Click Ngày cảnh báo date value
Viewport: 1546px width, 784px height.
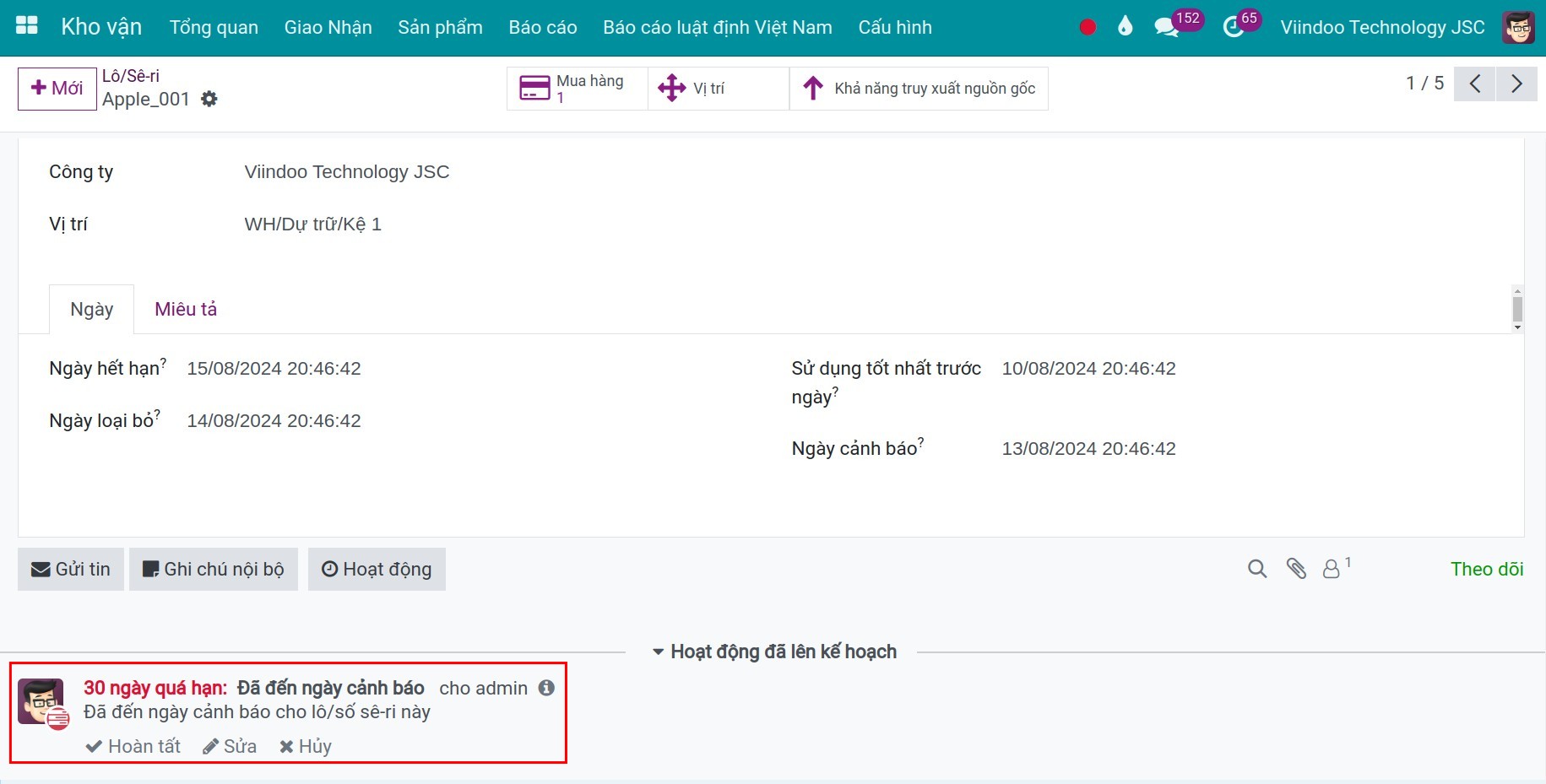1088,448
